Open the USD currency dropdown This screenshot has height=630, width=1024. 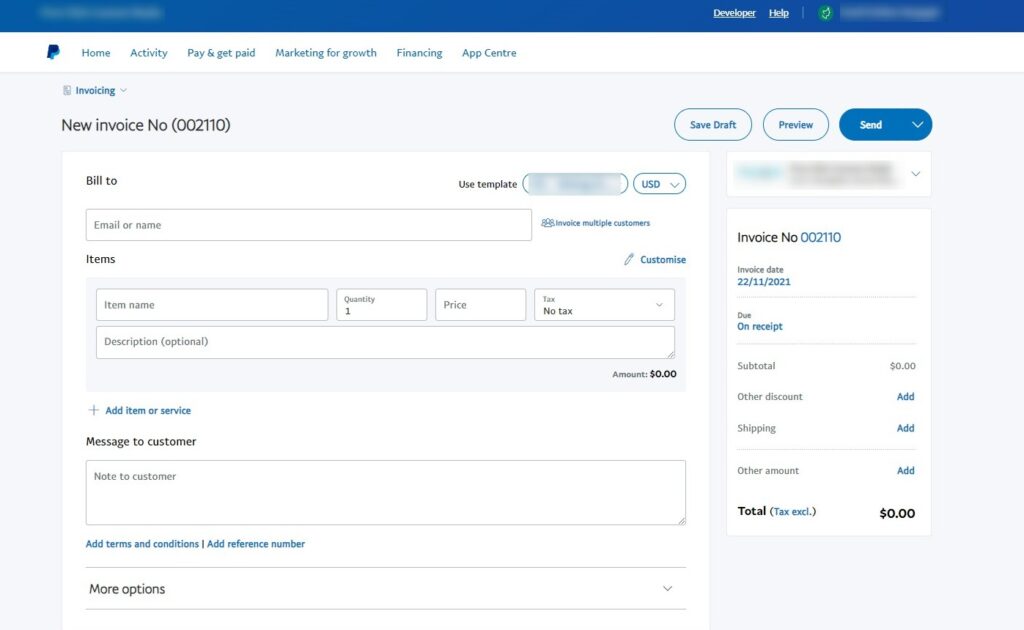660,184
